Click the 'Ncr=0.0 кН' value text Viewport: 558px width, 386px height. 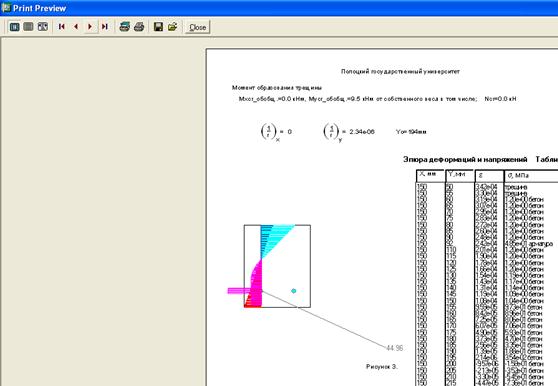(x=500, y=99)
